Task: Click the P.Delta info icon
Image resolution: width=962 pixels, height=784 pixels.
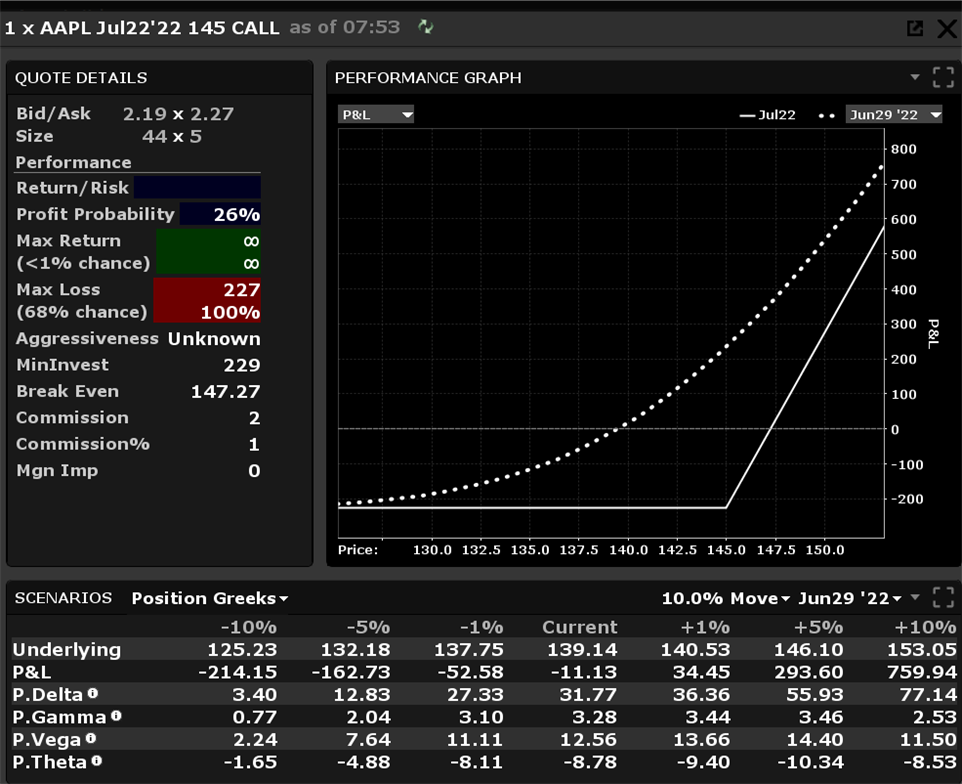Action: [x=93, y=693]
